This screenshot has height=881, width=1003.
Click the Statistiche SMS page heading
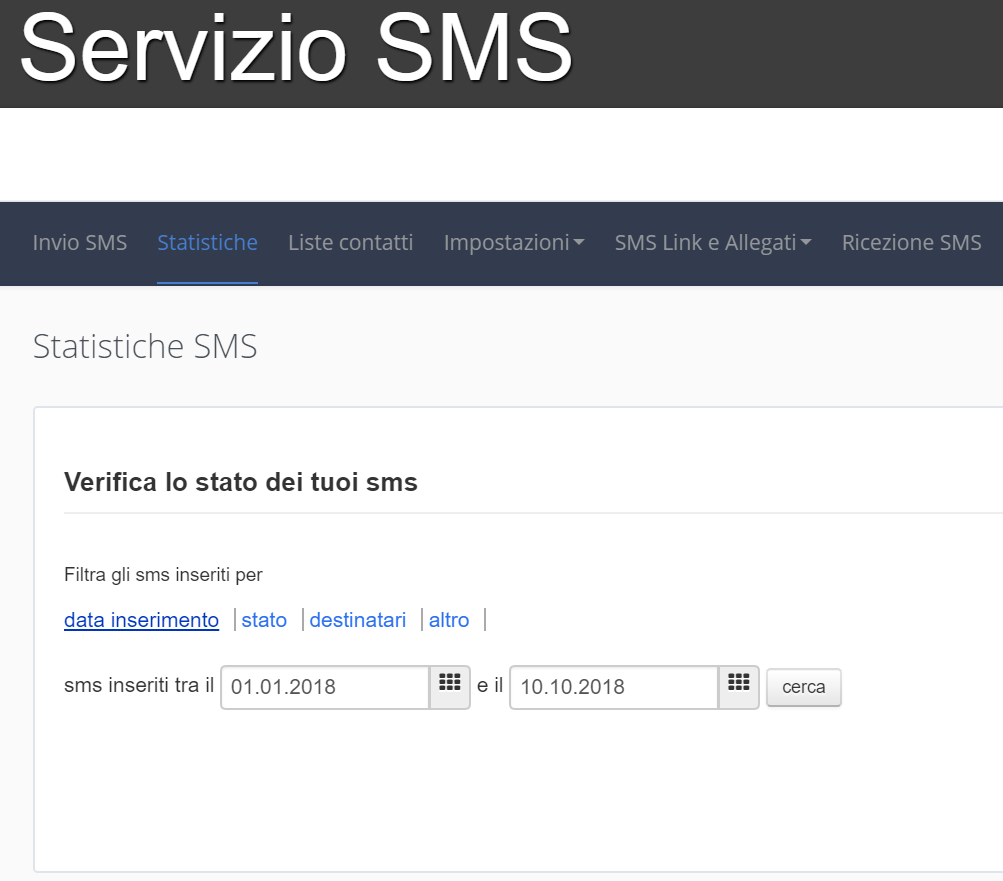[x=145, y=346]
